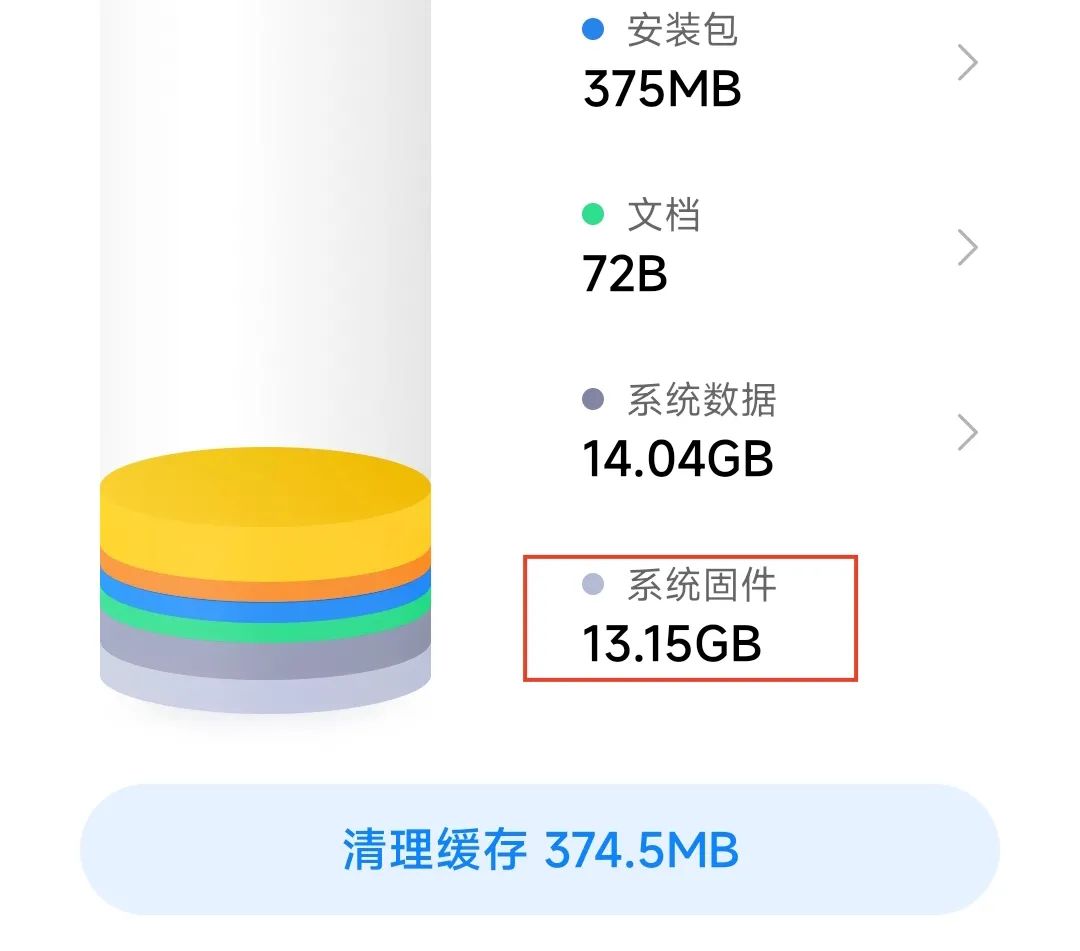Expand the 安装包 details with its chevron
1080x951 pixels.
(967, 62)
